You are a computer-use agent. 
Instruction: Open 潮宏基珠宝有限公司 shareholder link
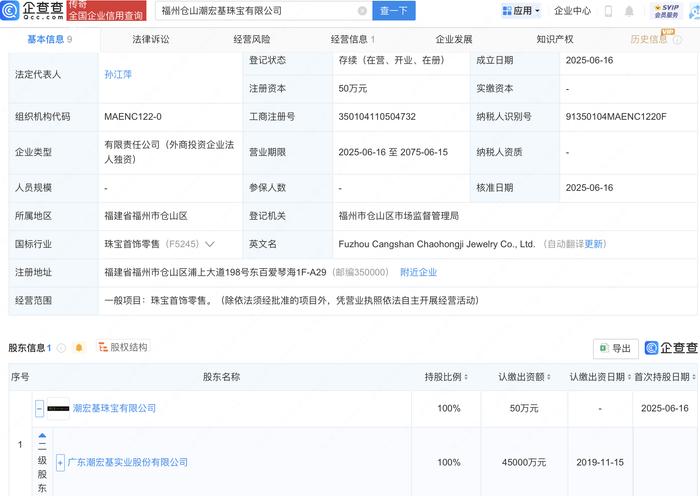[x=114, y=408]
